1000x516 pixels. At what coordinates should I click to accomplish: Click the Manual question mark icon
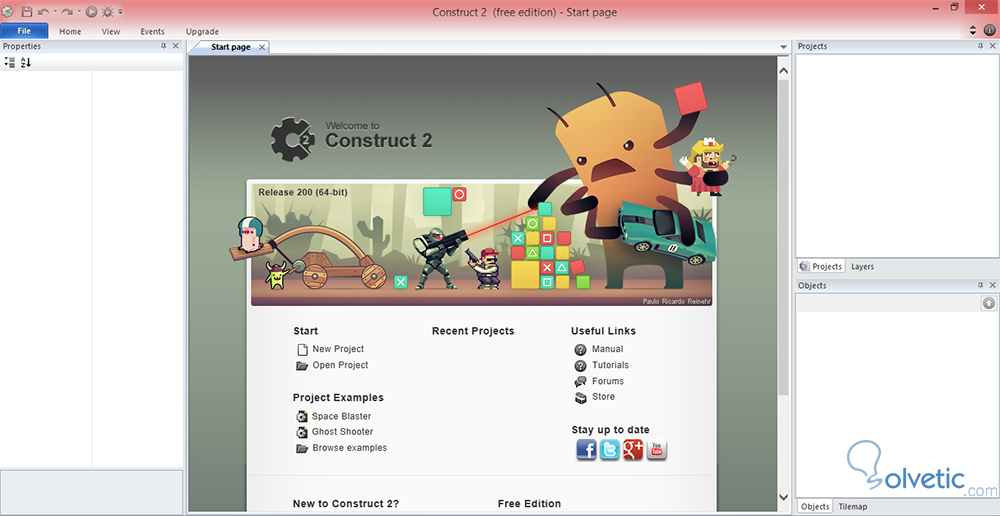point(580,350)
